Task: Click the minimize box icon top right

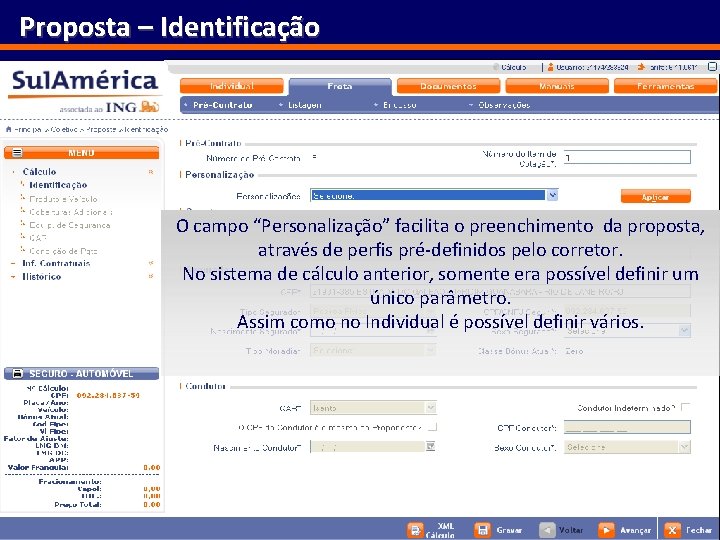Action: click(x=712, y=67)
